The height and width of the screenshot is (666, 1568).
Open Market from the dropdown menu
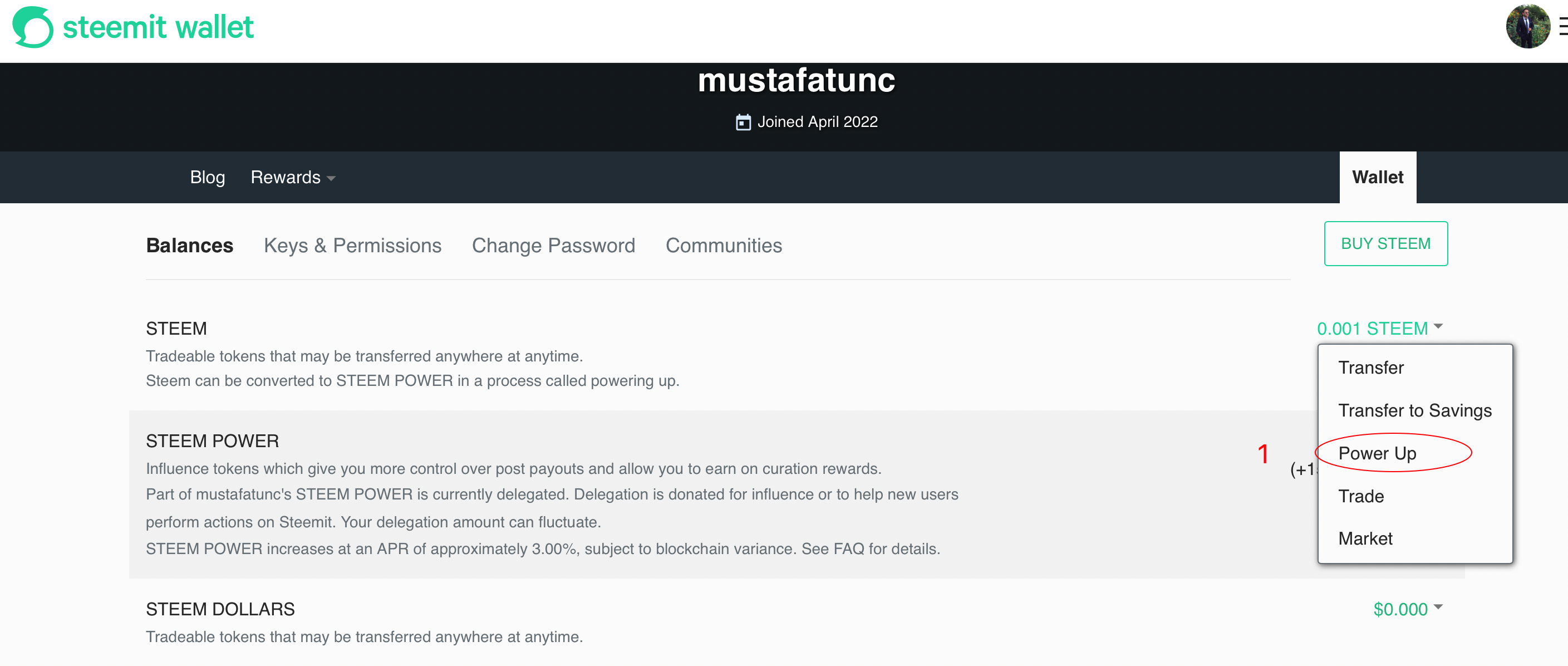coord(1365,539)
